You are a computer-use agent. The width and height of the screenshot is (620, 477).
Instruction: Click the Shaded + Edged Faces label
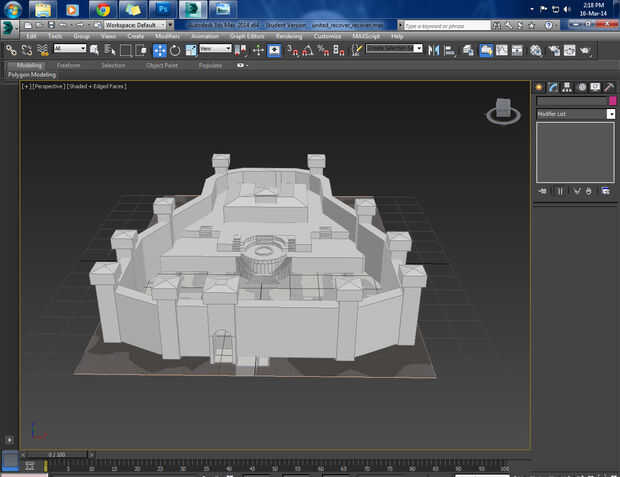coord(97,87)
